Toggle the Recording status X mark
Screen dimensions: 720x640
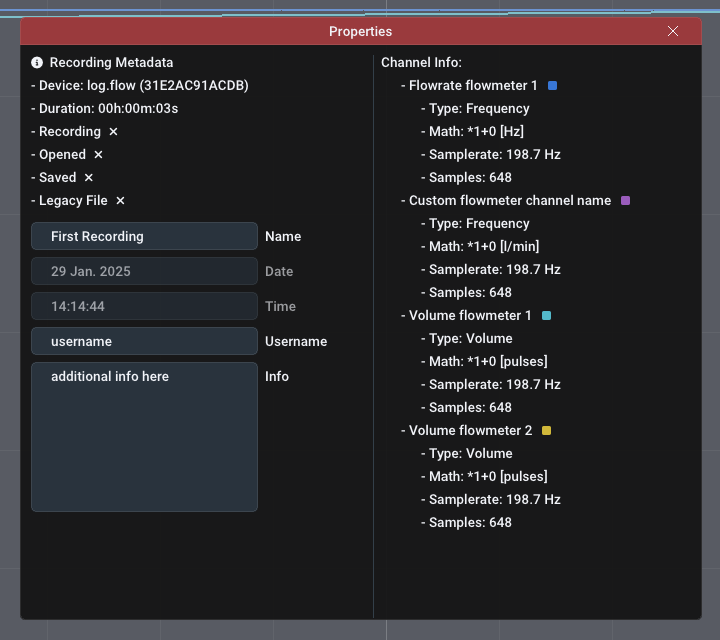point(113,132)
